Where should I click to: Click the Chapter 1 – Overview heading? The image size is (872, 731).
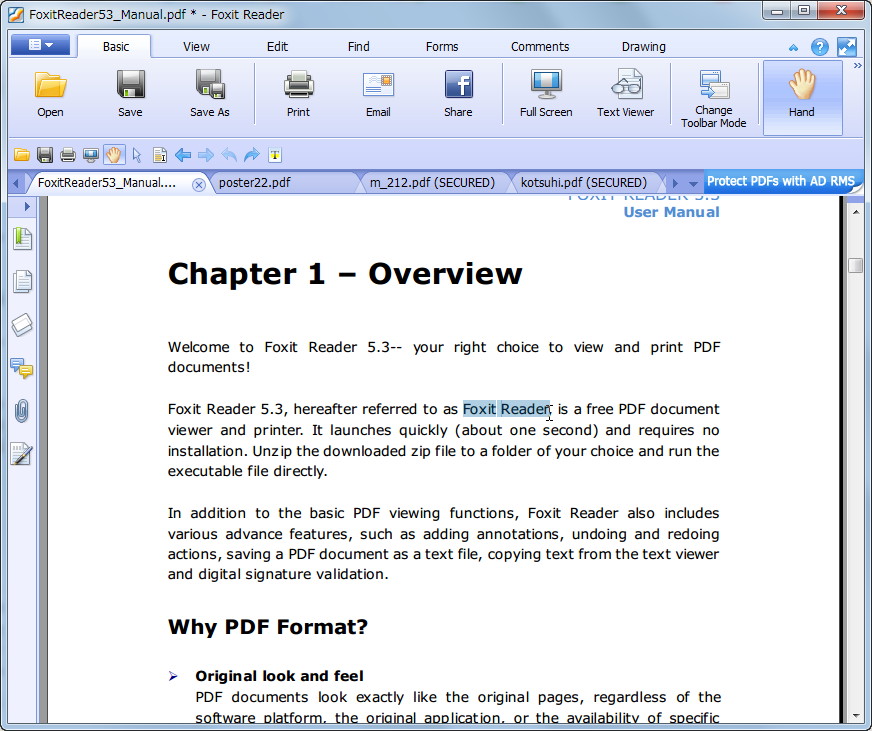(345, 273)
